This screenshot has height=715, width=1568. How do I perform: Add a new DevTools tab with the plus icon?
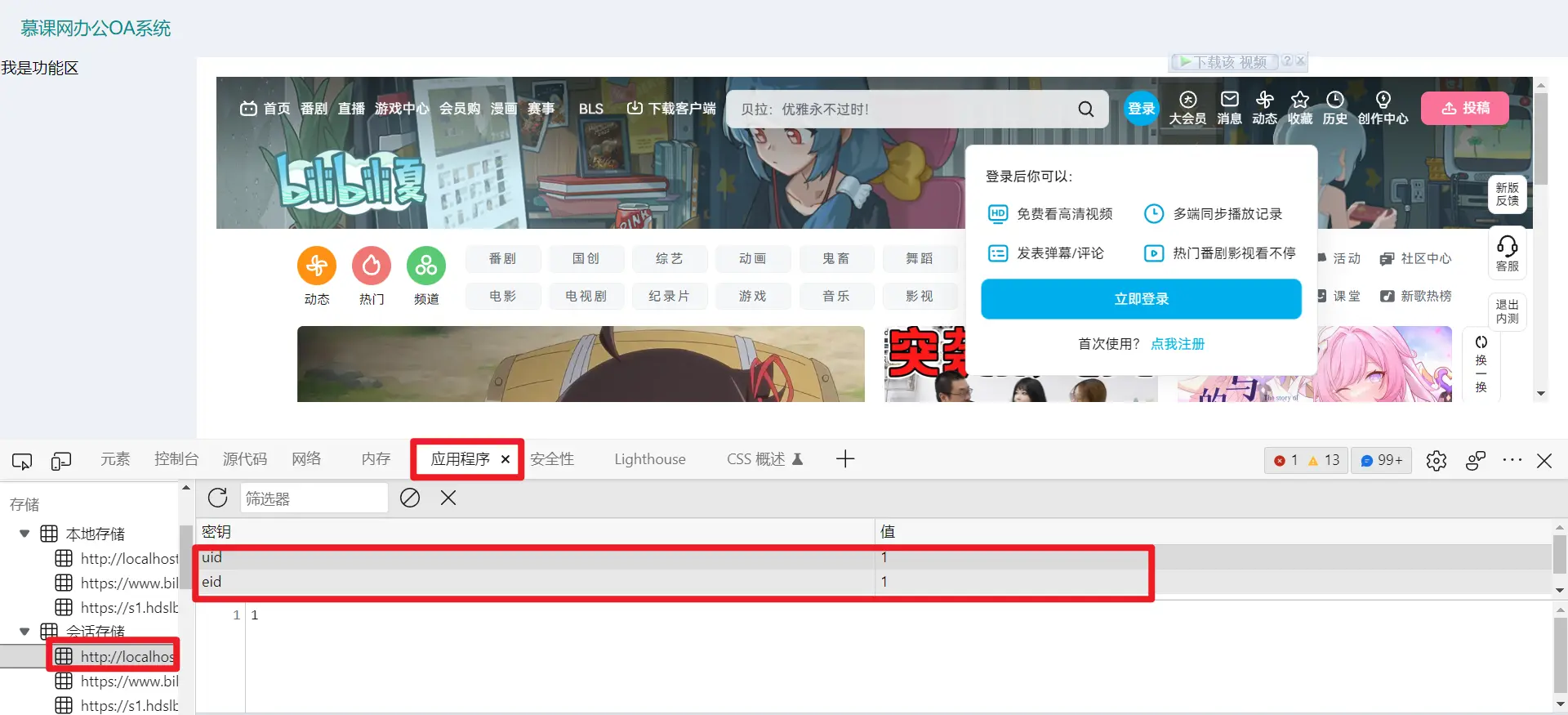tap(845, 459)
